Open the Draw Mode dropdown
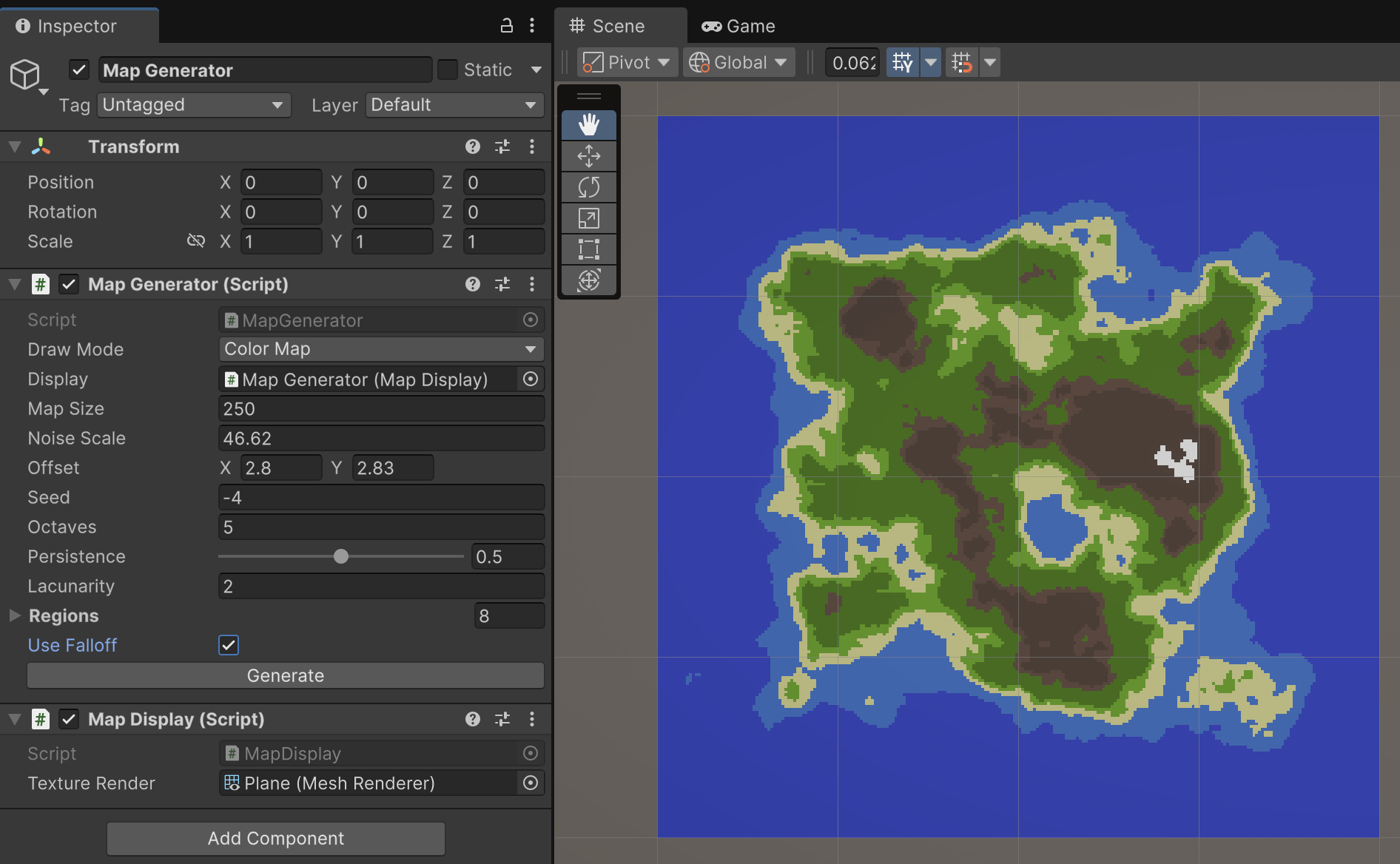The image size is (1400, 864). 381,349
